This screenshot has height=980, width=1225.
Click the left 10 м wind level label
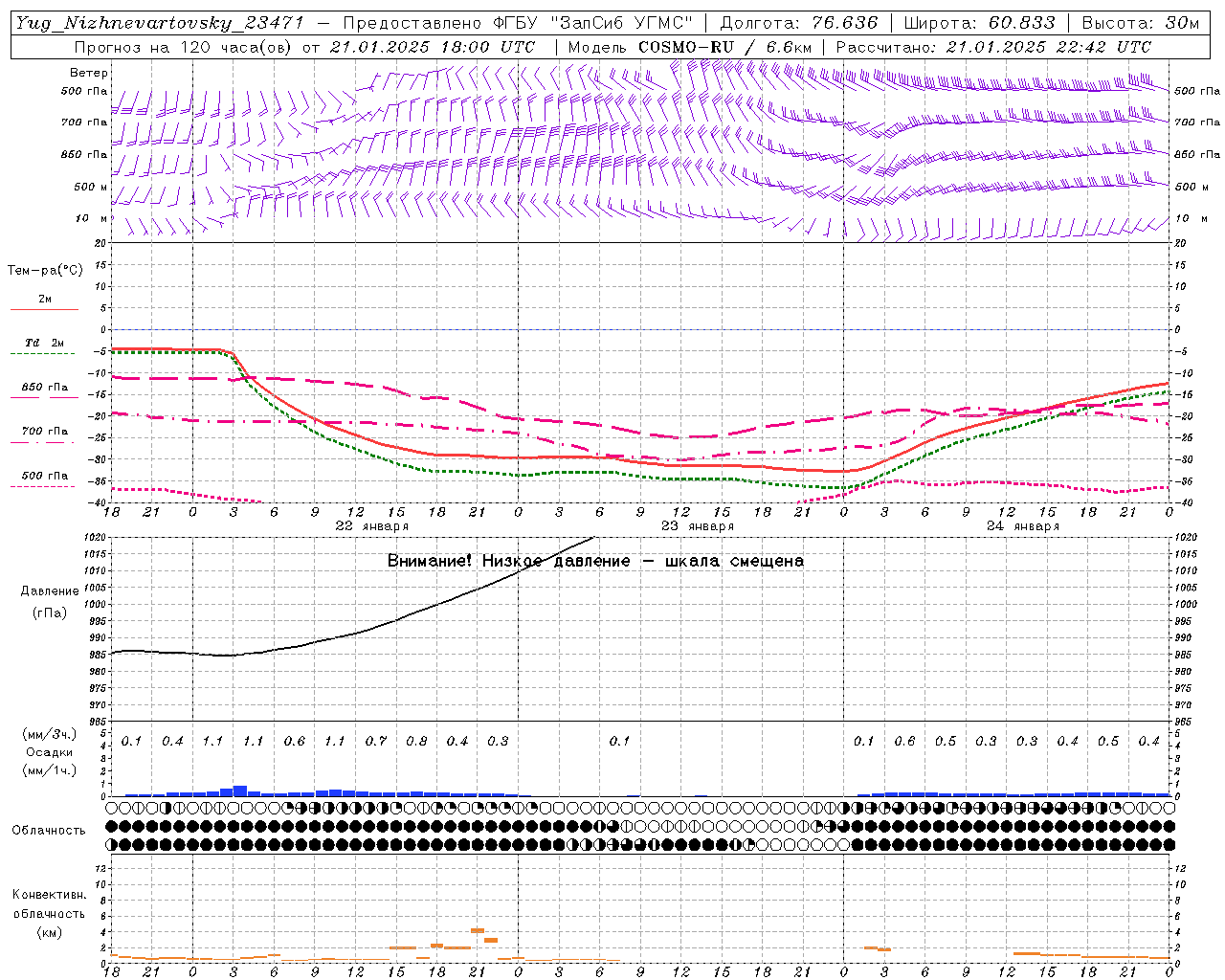point(92,219)
